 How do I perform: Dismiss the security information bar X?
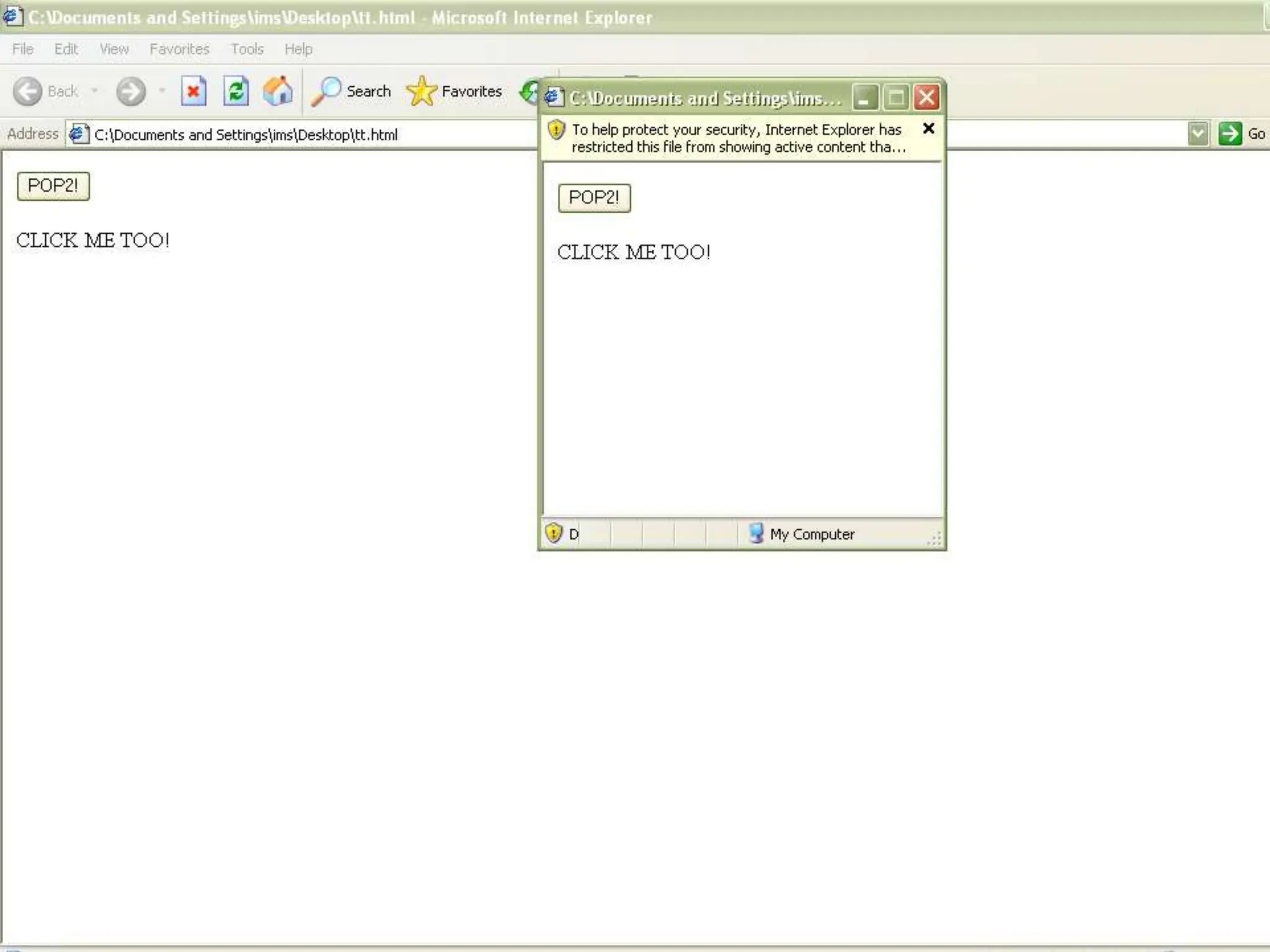[x=928, y=128]
